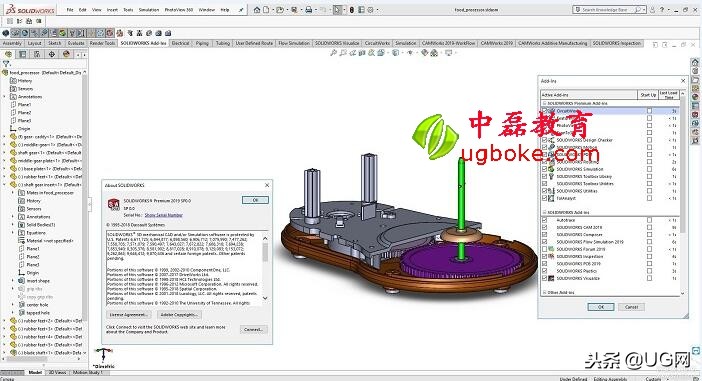Image resolution: width=702 pixels, height=381 pixels.
Task: Click the first dark sphere icon in add-ins toolbar
Action: (x=5, y=33)
